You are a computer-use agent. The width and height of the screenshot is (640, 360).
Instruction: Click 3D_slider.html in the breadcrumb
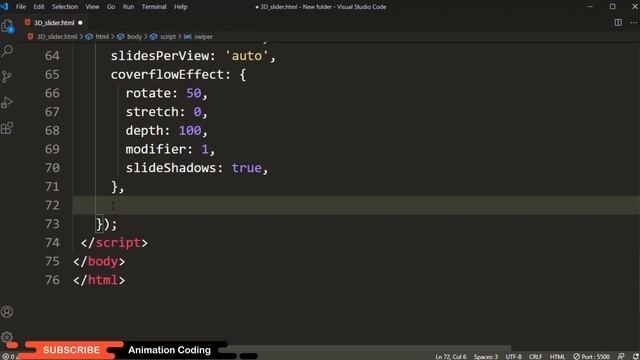point(57,37)
